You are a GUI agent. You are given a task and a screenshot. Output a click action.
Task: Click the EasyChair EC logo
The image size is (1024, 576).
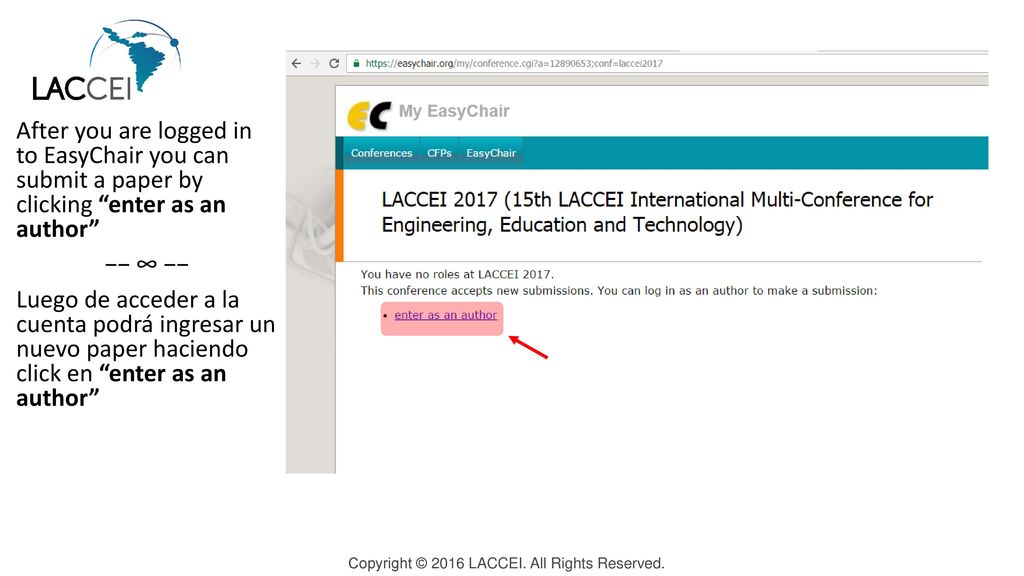pos(369,116)
